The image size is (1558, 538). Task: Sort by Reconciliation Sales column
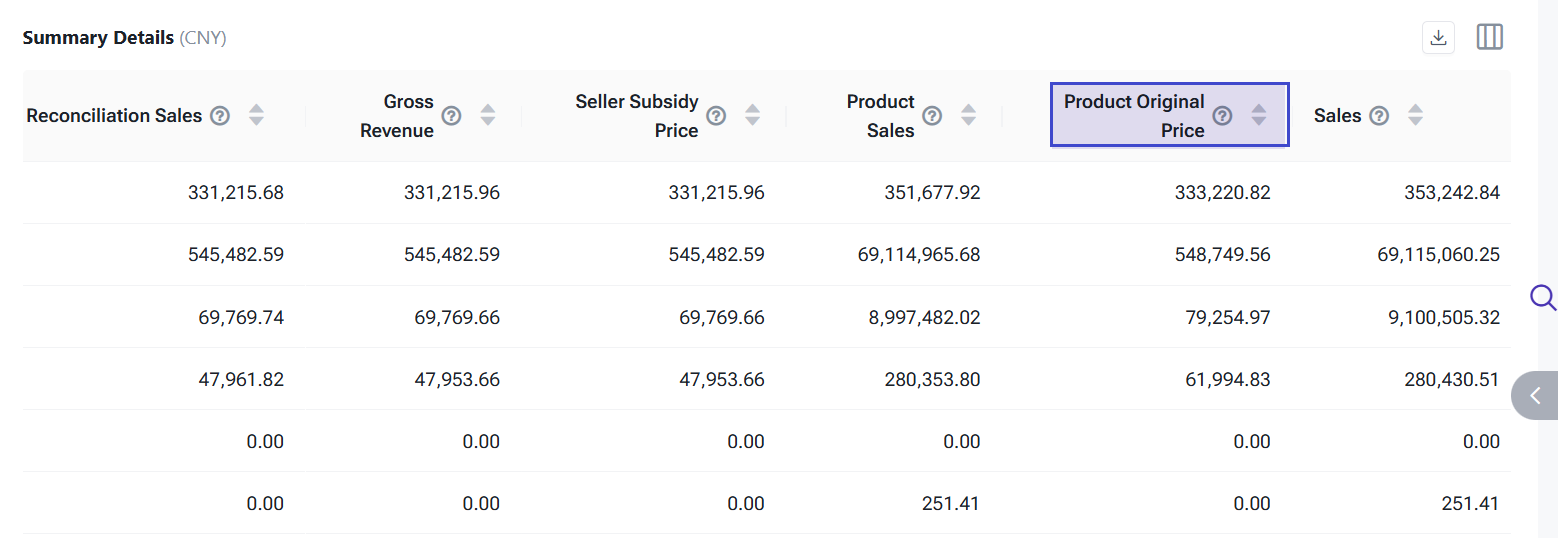257,115
